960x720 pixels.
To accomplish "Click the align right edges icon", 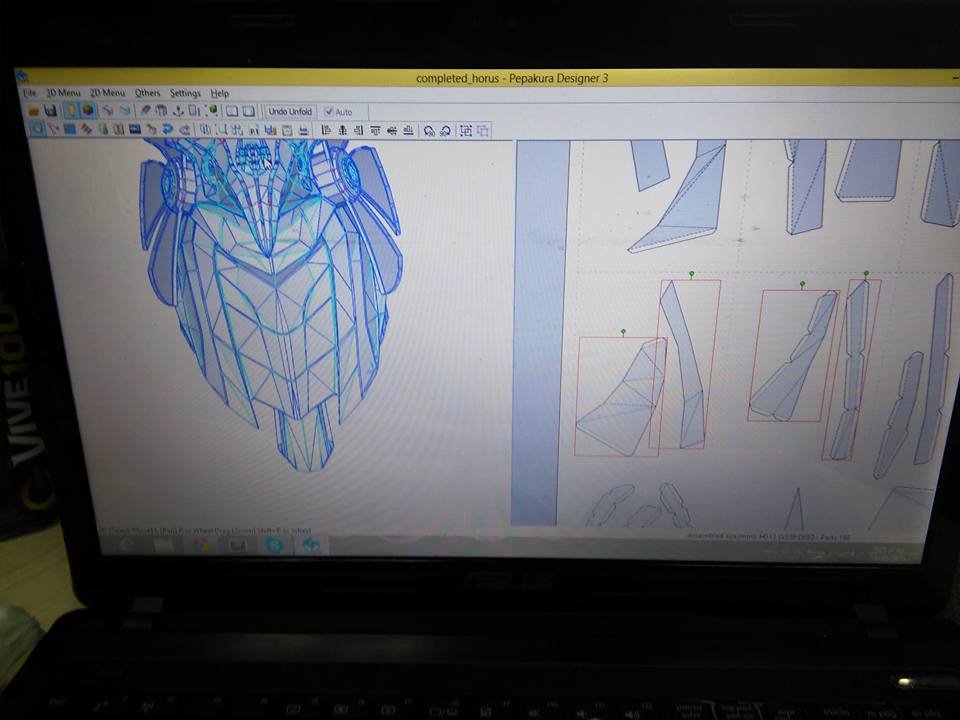I will [x=359, y=130].
